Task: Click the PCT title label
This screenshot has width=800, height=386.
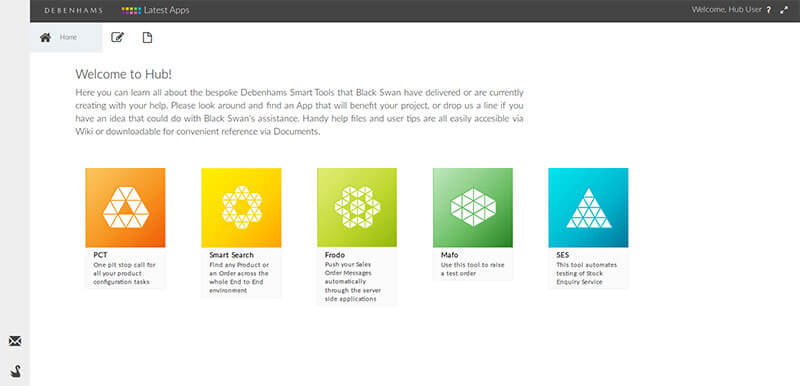Action: point(100,255)
